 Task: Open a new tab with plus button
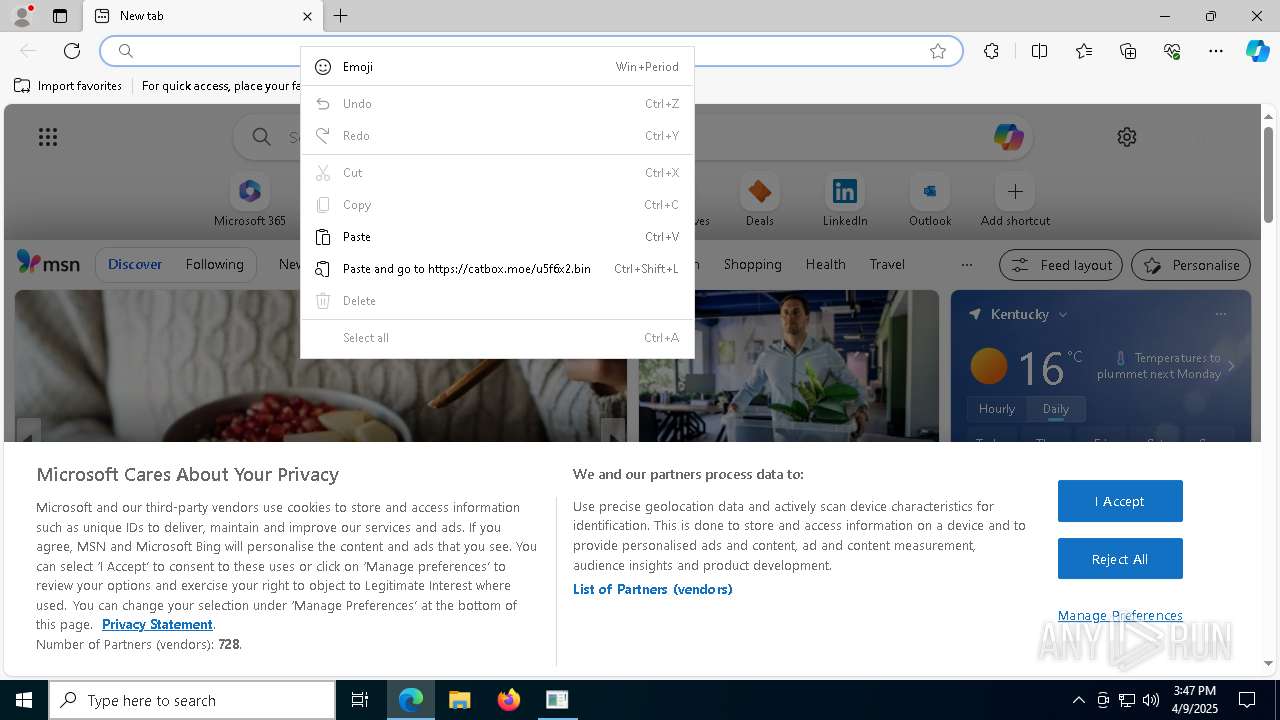point(341,16)
